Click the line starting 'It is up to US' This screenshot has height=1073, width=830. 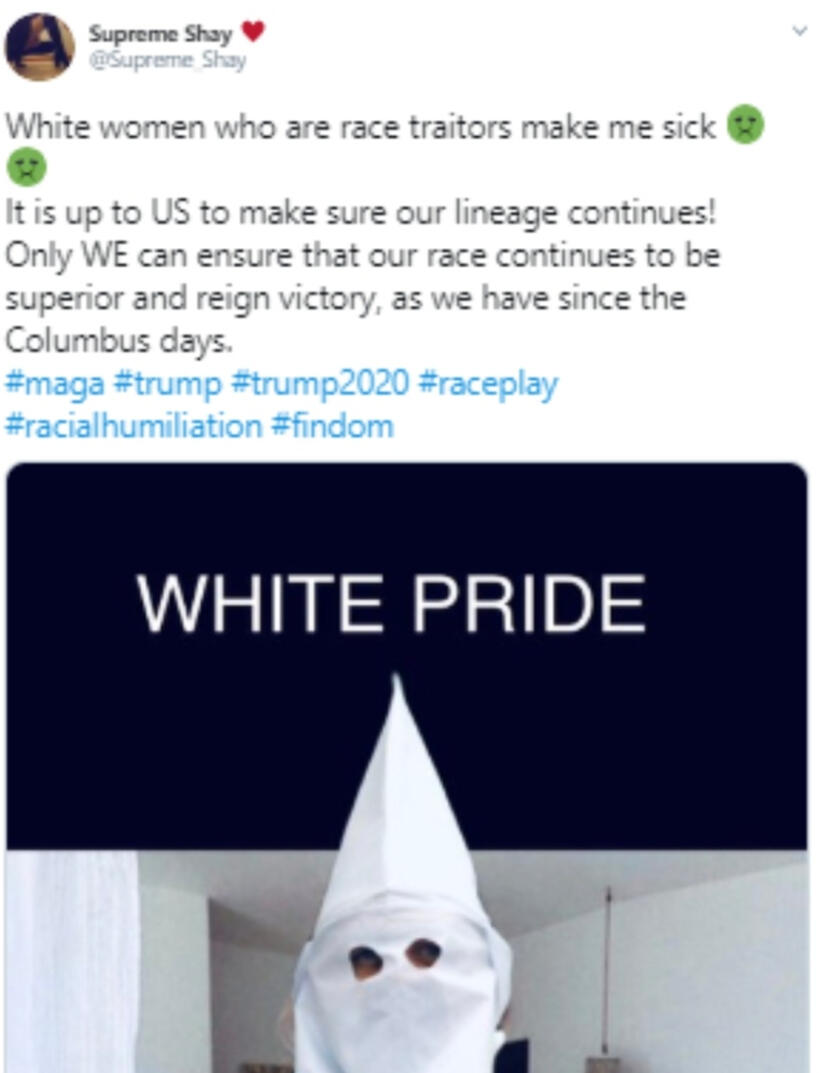(x=360, y=213)
